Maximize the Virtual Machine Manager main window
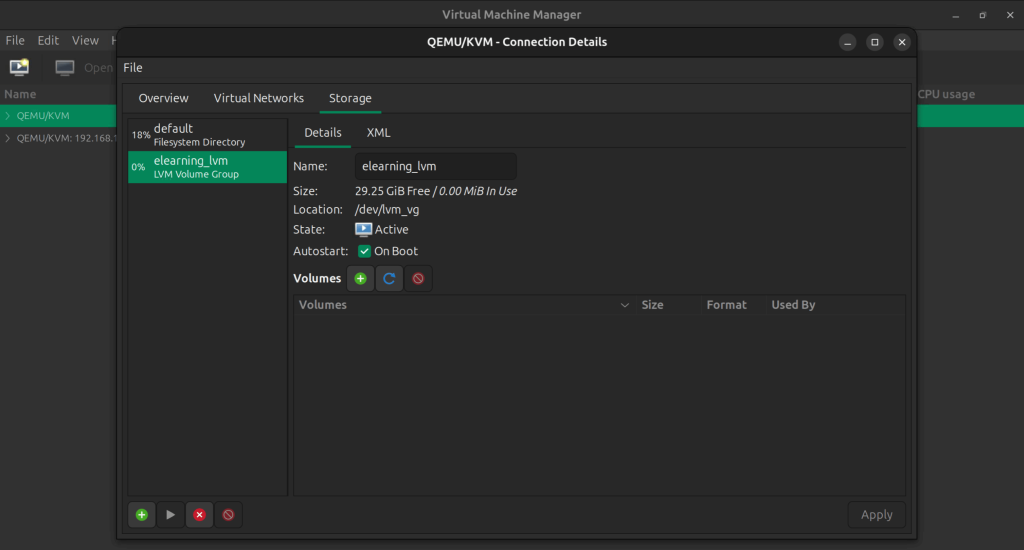1024x550 pixels. (982, 15)
